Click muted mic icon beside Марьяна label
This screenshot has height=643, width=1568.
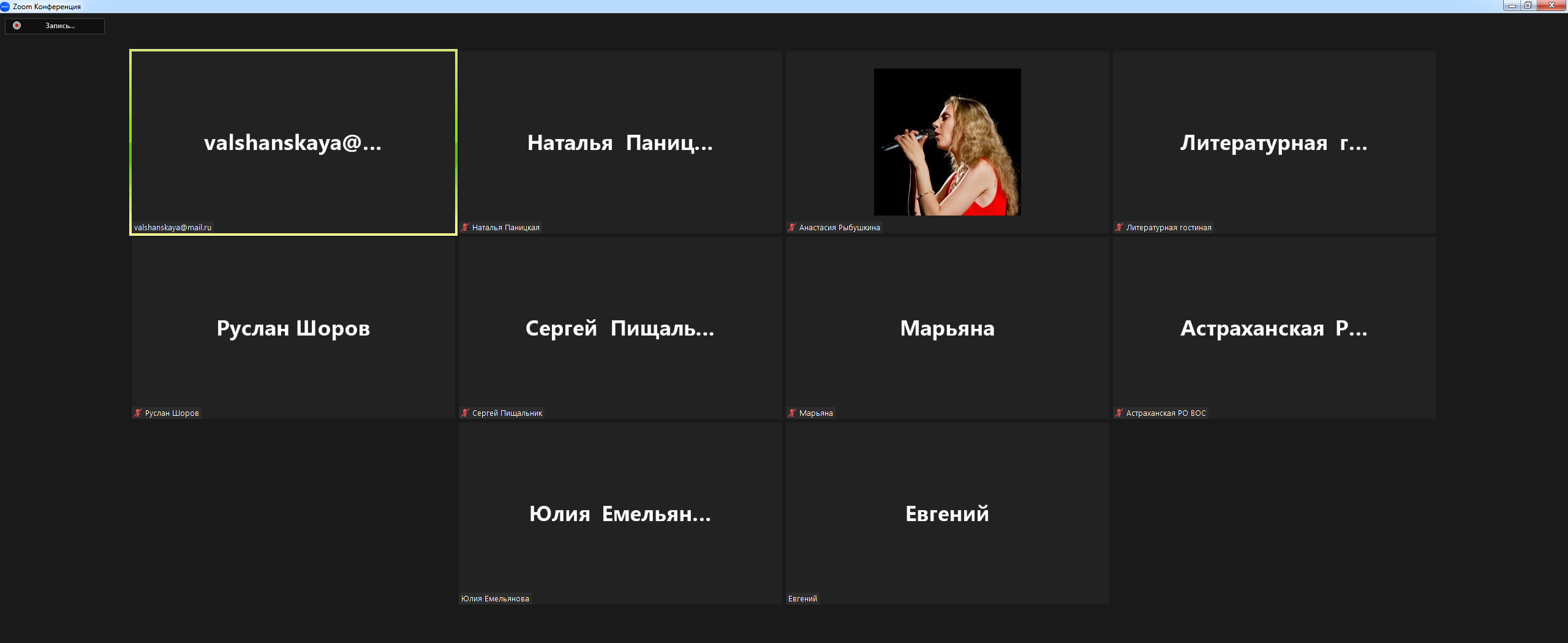(793, 413)
